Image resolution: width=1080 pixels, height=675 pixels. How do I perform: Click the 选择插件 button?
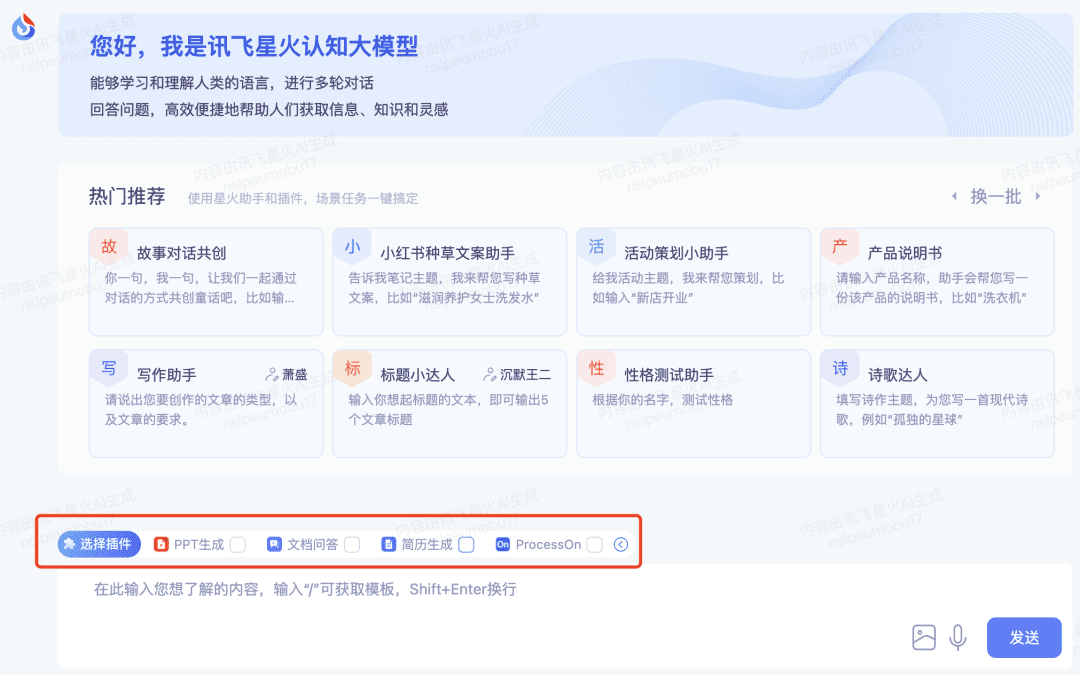(x=99, y=544)
